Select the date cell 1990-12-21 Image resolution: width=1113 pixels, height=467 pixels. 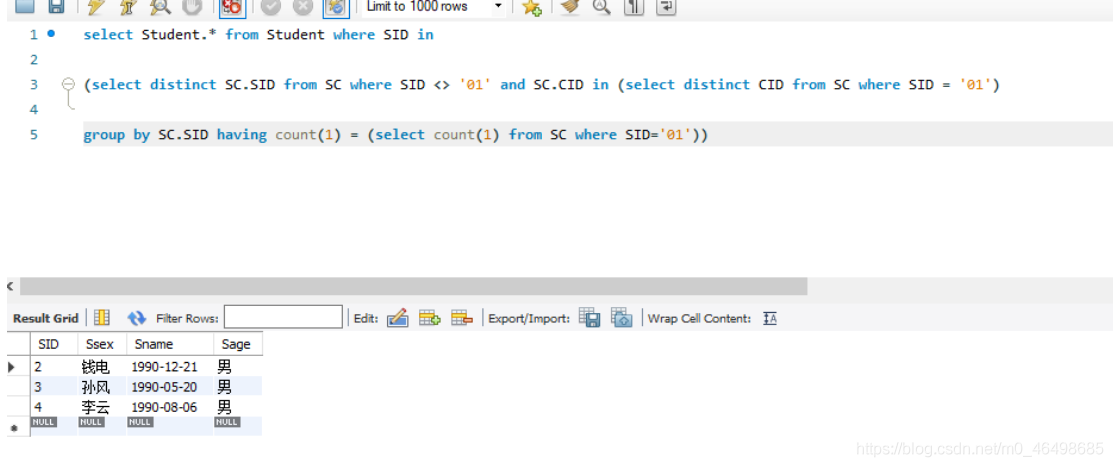pos(170,367)
